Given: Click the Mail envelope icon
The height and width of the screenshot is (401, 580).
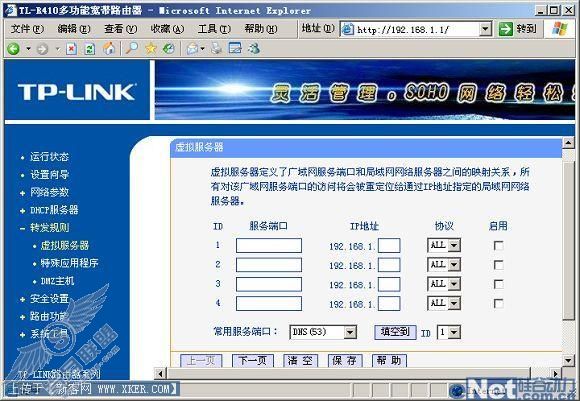Looking at the screenshot, I should click(193, 48).
